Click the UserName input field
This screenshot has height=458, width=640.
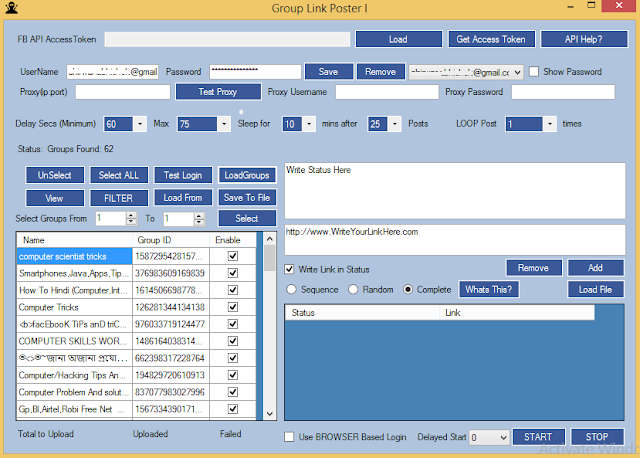(112, 72)
